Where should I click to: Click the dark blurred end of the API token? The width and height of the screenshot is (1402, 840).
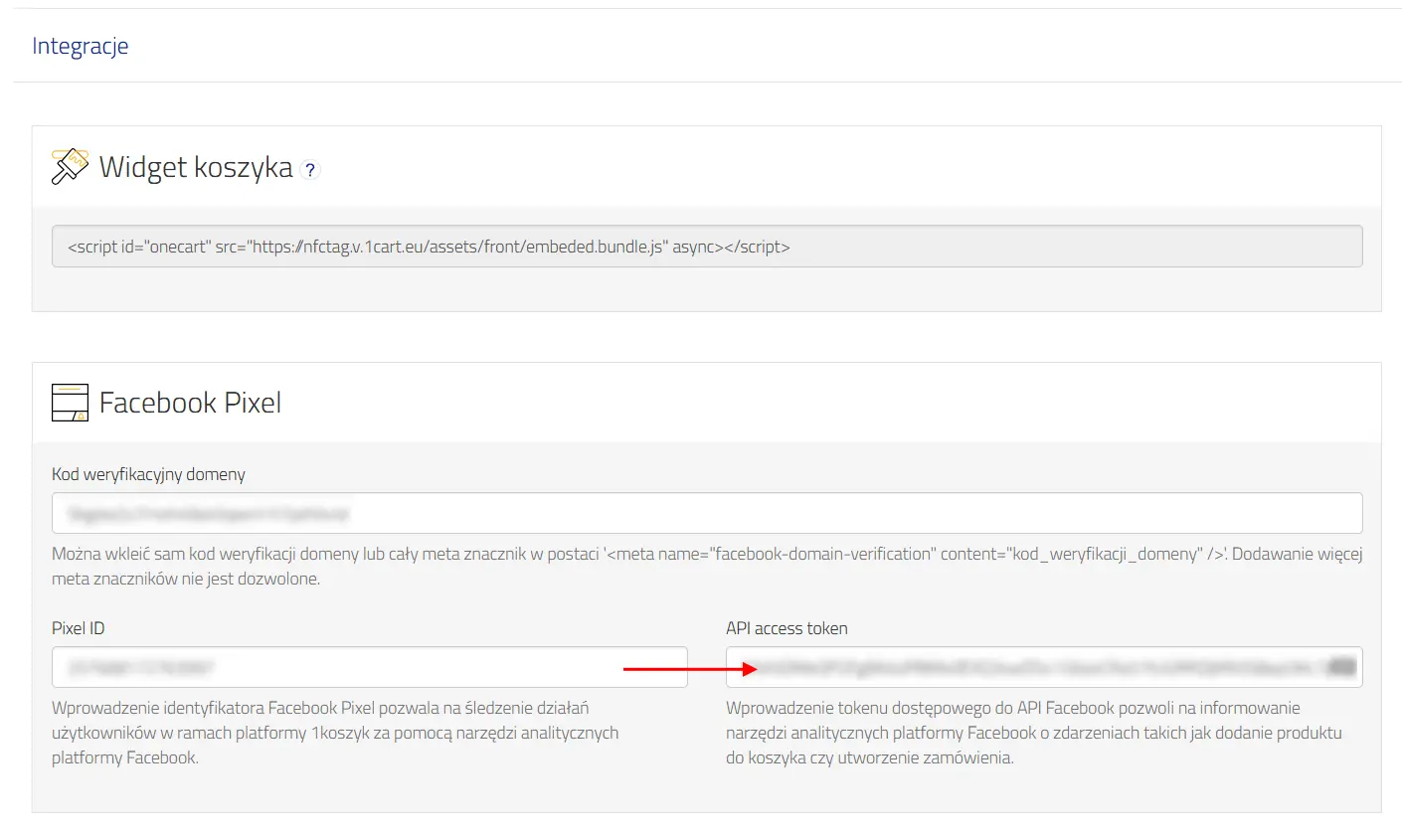(1342, 667)
